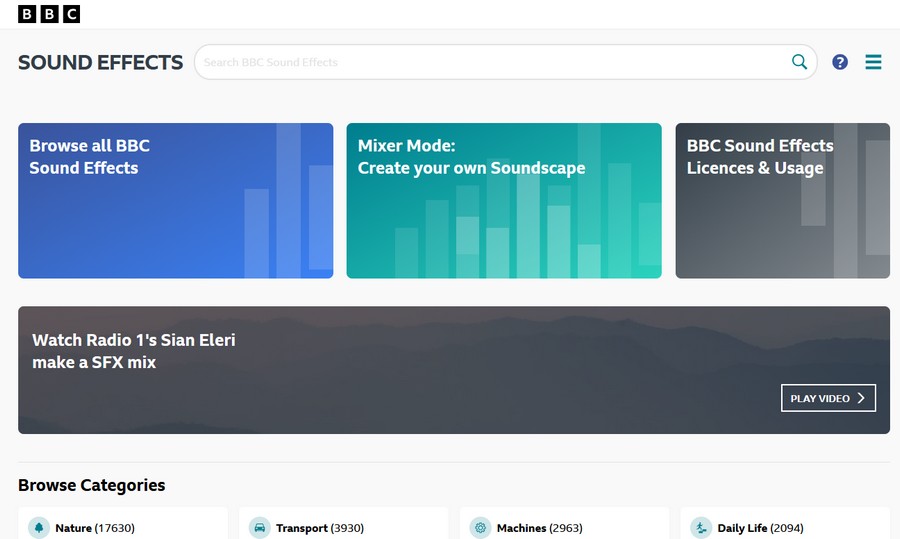This screenshot has height=539, width=900.
Task: Click the Sian Eleri SFX mix banner text
Action: [x=134, y=351]
